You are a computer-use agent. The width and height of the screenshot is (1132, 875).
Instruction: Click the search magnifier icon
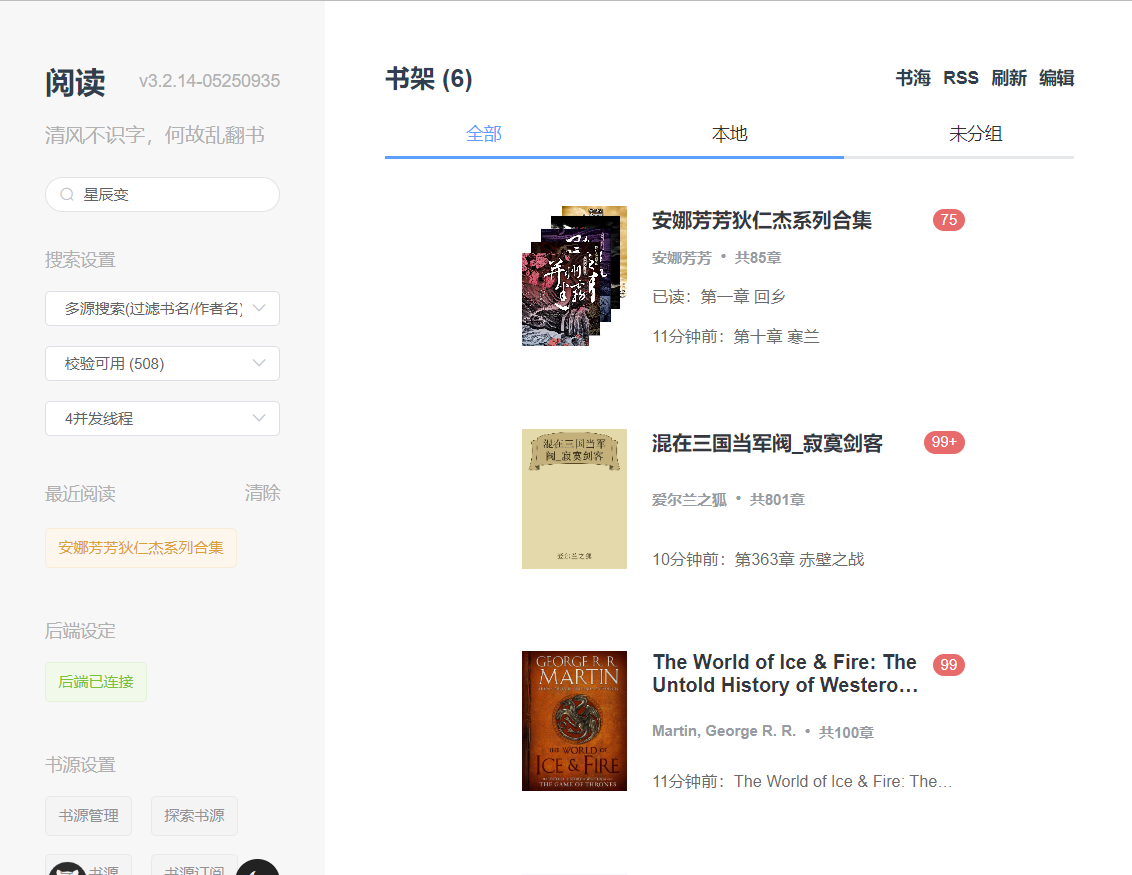click(67, 195)
